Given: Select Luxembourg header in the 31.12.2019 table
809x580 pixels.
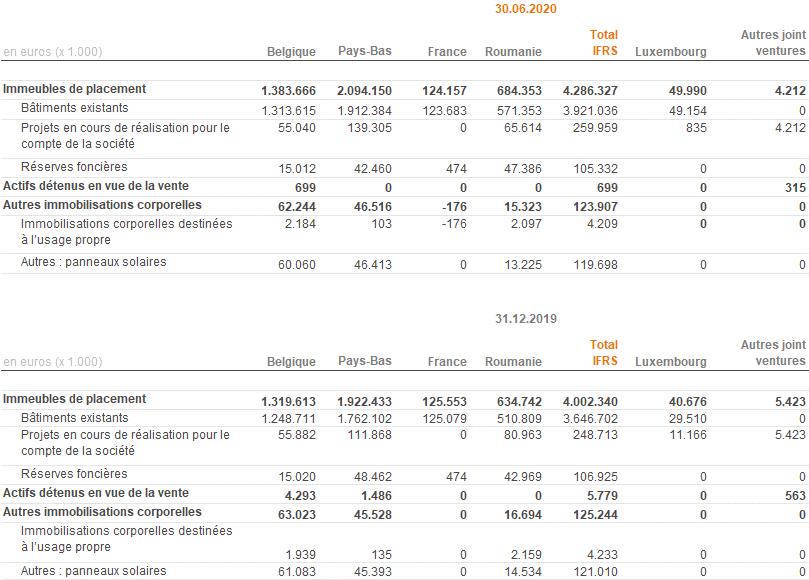Looking at the screenshot, I should [671, 362].
